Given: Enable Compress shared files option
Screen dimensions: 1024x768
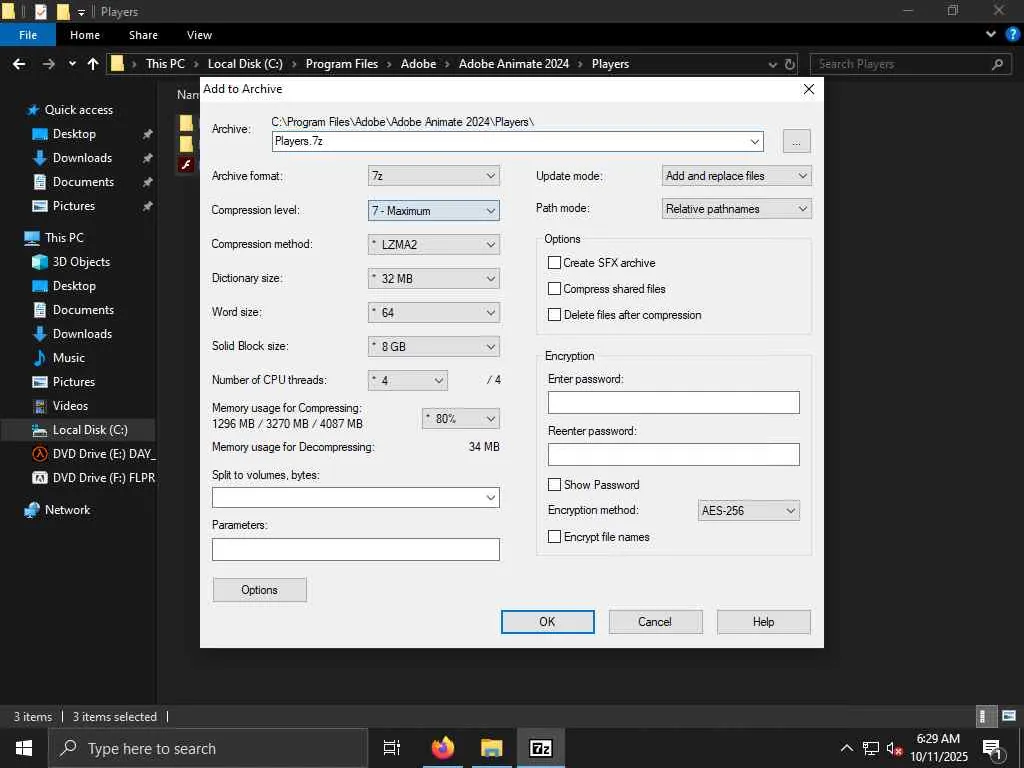Looking at the screenshot, I should [554, 289].
